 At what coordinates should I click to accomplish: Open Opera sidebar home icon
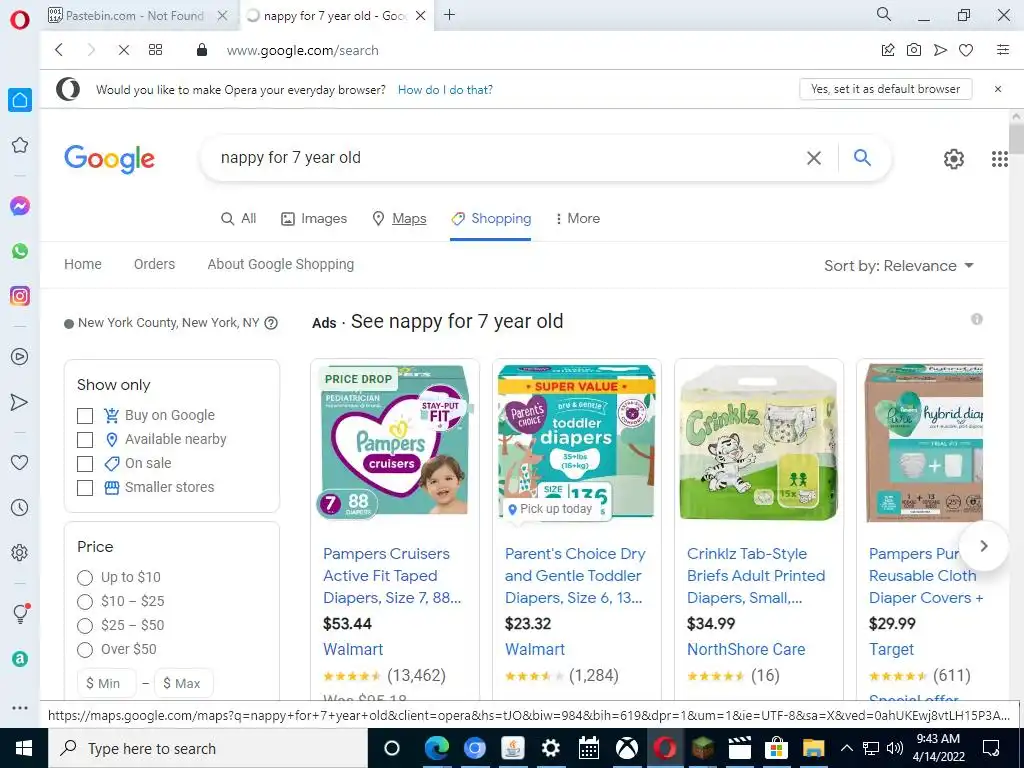(20, 100)
